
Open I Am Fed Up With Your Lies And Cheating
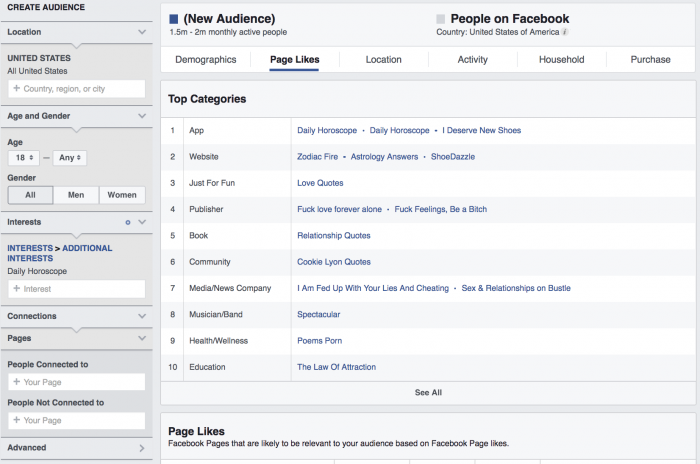[373, 288]
